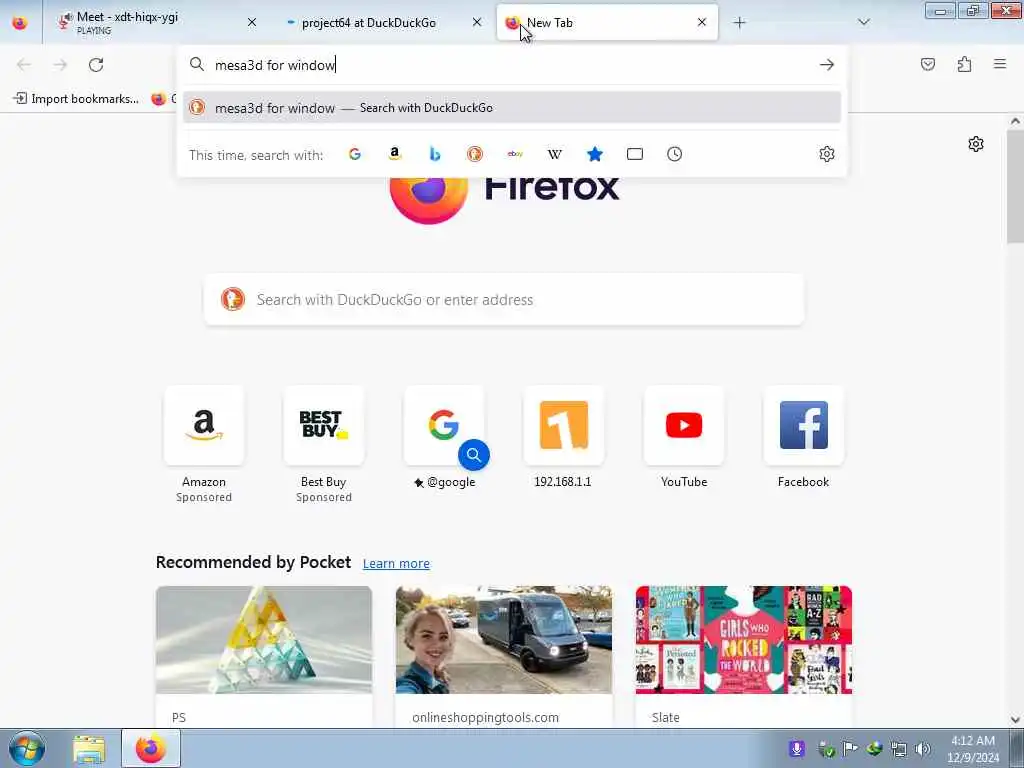
Task: Click the scrollbar down arrow
Action: (1015, 720)
